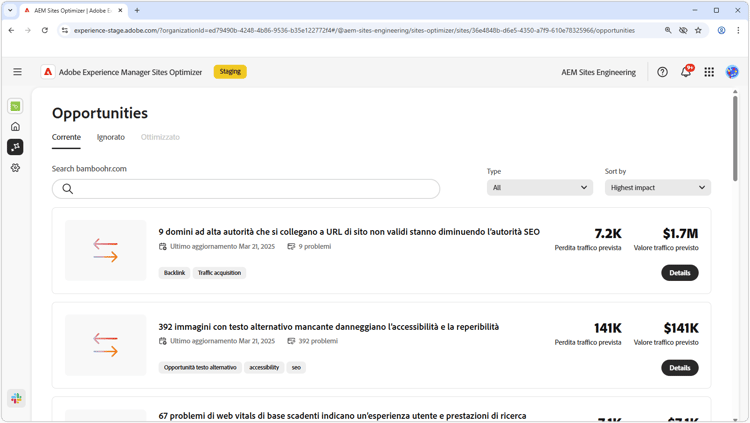The height and width of the screenshot is (423, 750).
Task: Open the tab search dropdown arrow
Action: click(x=10, y=10)
